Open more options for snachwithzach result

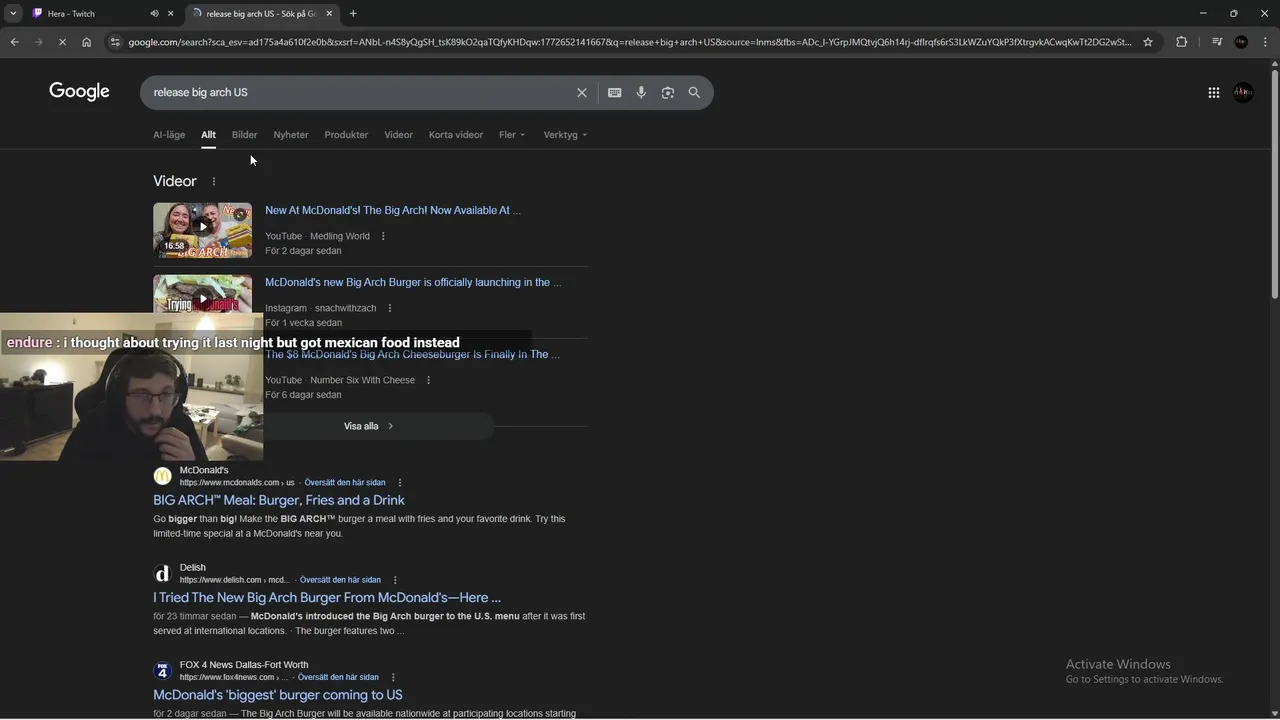click(390, 308)
